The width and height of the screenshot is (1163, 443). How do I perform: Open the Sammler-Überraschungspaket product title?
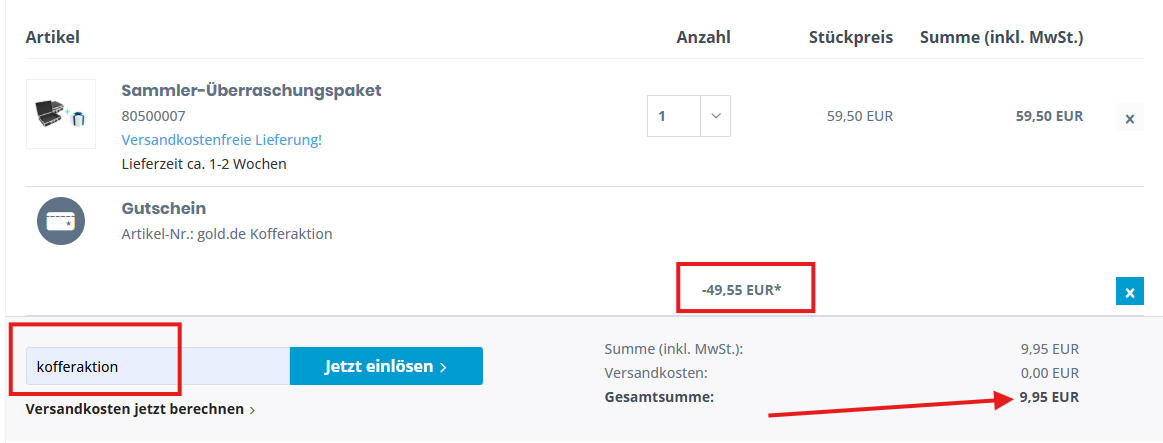(251, 90)
